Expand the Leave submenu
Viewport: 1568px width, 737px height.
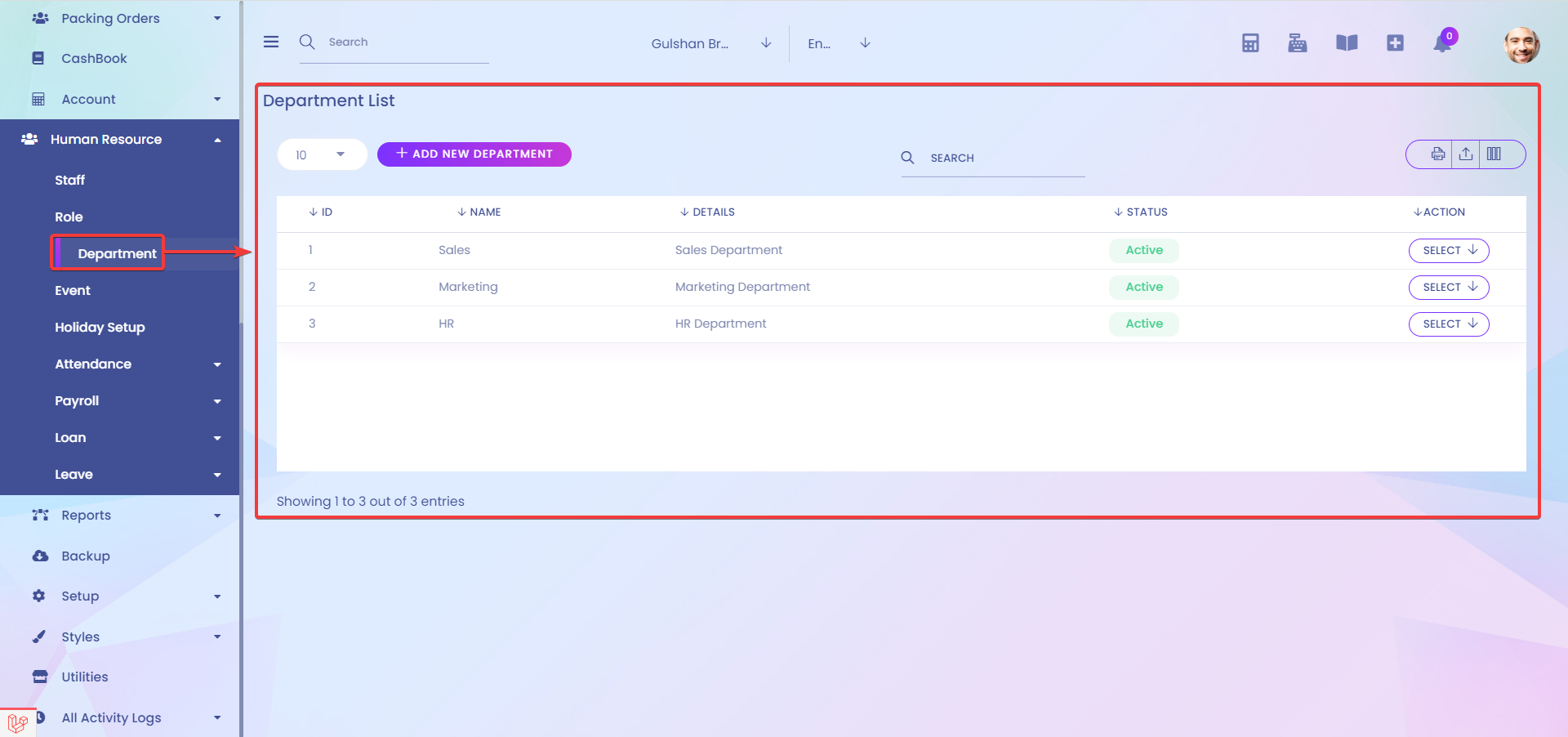point(217,475)
